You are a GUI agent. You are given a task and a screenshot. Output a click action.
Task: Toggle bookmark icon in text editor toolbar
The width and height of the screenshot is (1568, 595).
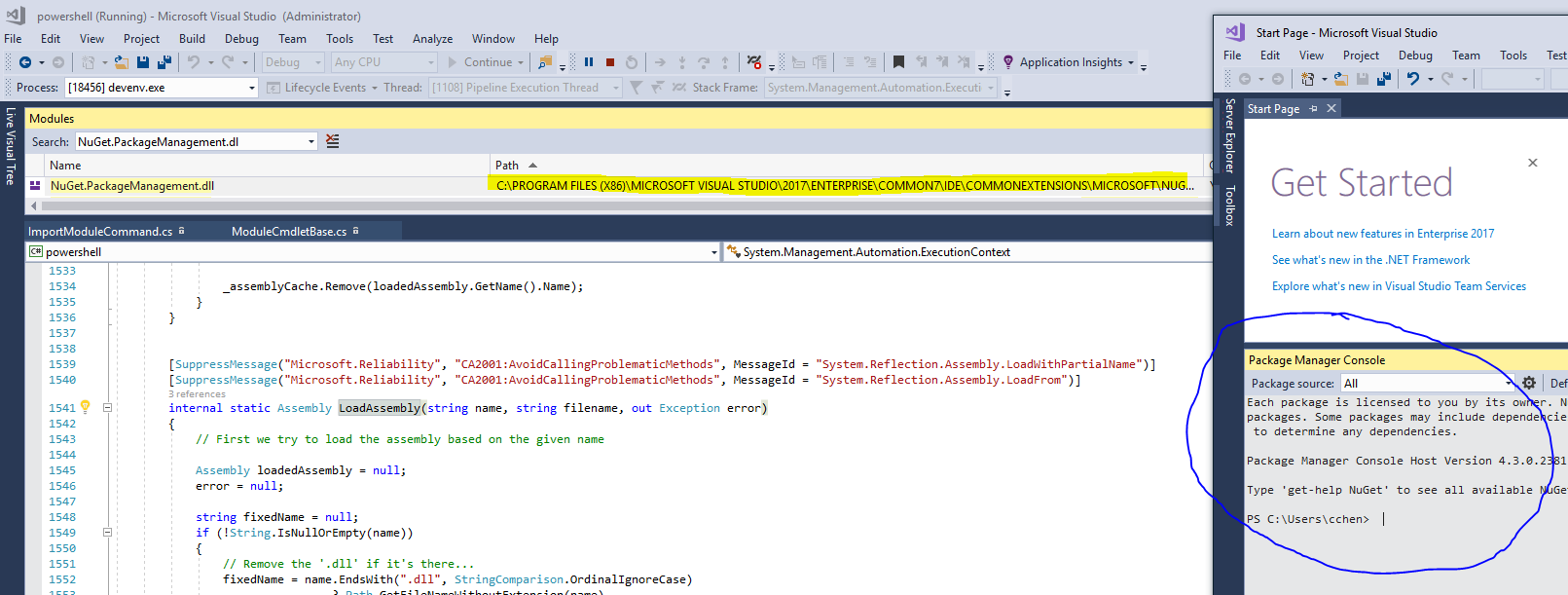click(x=898, y=62)
